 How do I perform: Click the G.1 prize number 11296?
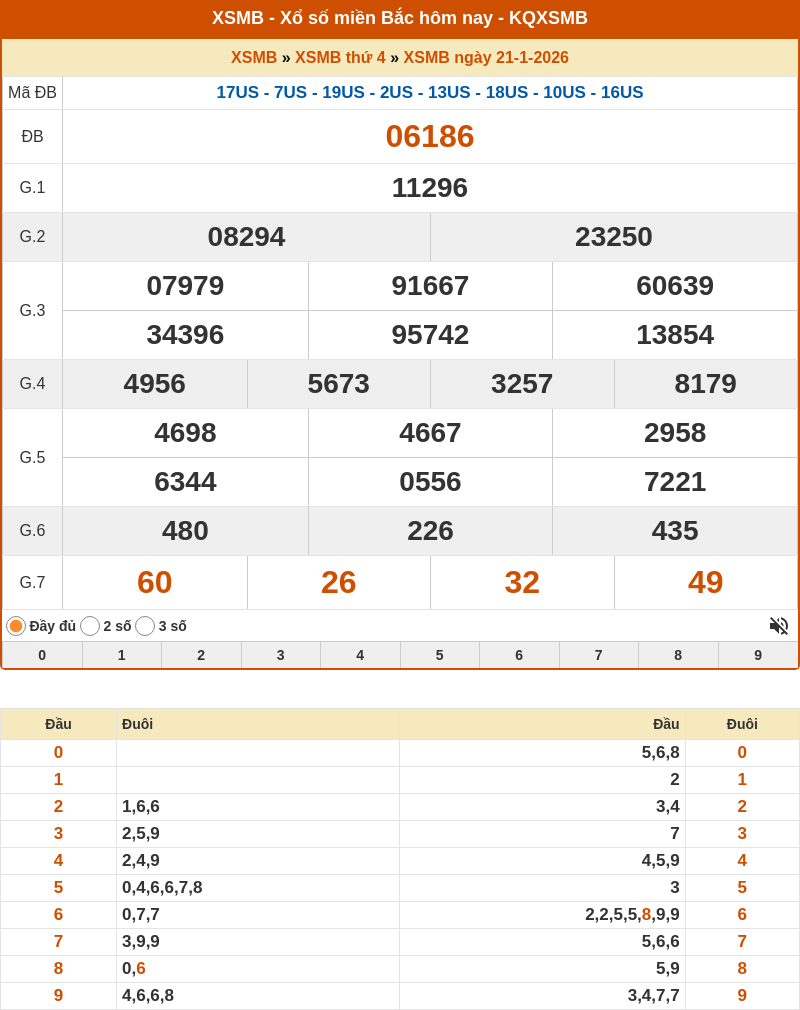(x=430, y=188)
